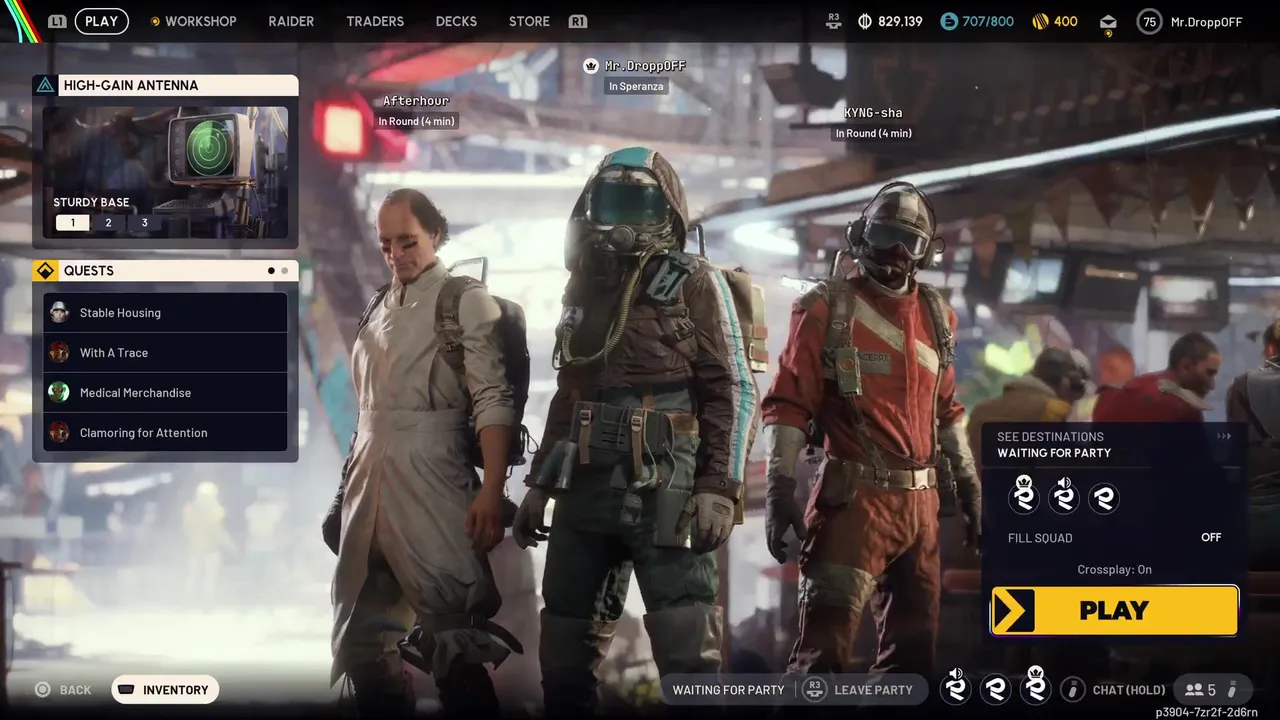Expand SEE DESTINATIONS with the triple arrows
This screenshot has width=1280, height=720.
1224,436
